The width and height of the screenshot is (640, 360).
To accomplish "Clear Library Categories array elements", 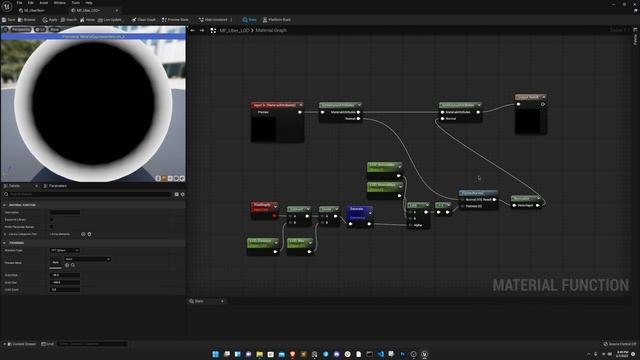I will pos(89,234).
